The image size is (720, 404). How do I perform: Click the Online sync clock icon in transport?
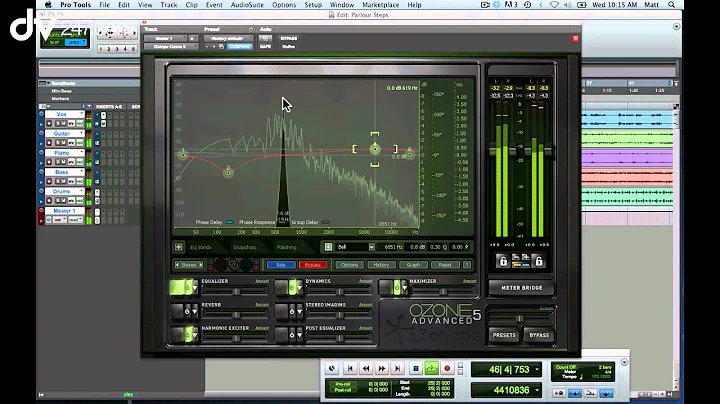(x=332, y=368)
